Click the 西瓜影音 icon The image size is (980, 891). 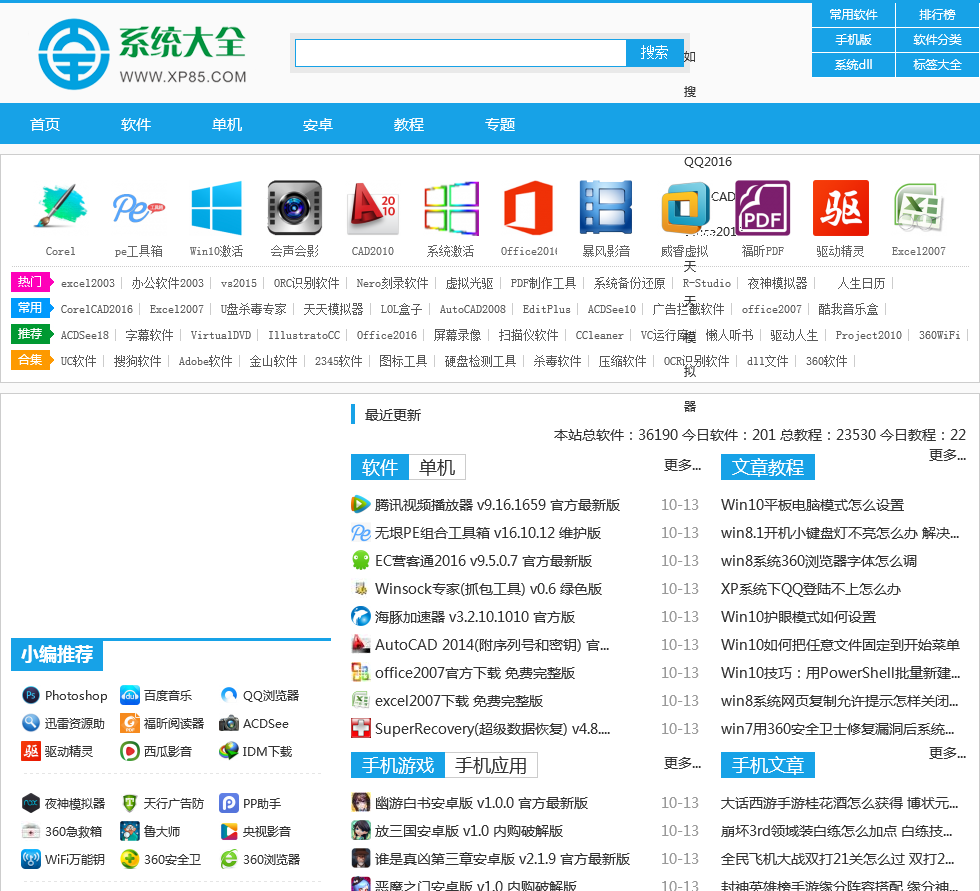(129, 751)
